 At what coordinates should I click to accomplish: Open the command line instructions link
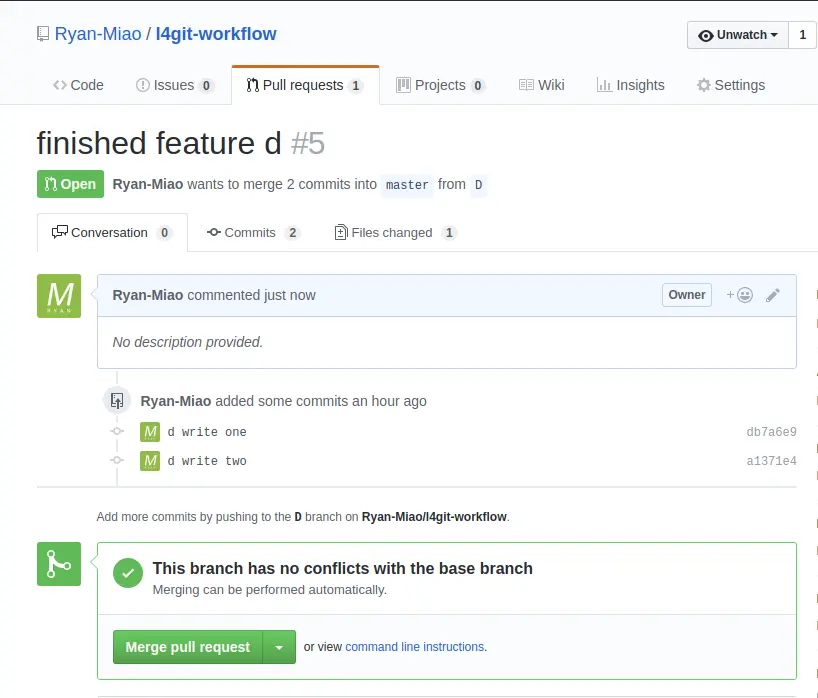[415, 647]
